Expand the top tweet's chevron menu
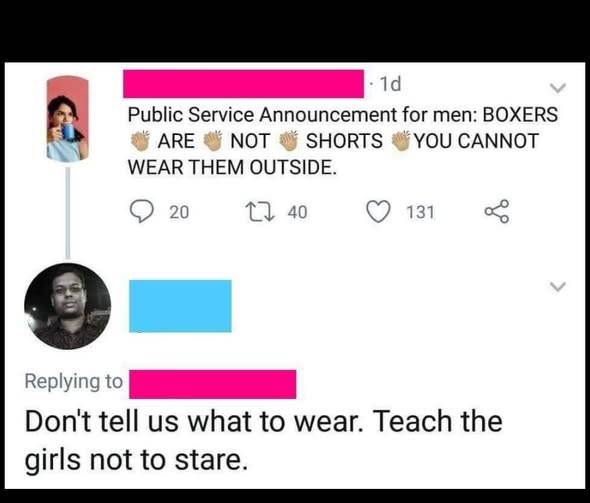Image resolution: width=590 pixels, height=503 pixels. (558, 88)
